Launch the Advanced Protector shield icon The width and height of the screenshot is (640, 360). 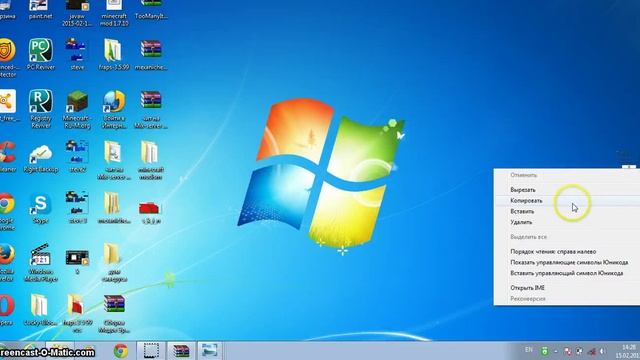point(7,57)
